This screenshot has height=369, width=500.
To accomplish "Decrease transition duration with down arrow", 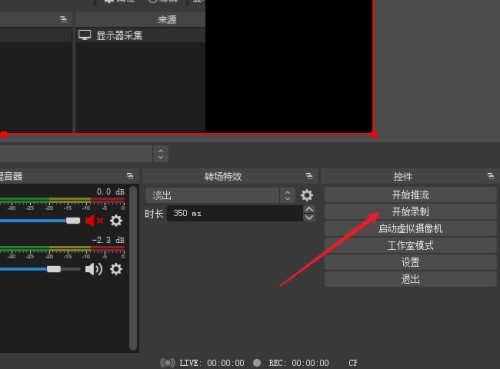I will tap(309, 217).
